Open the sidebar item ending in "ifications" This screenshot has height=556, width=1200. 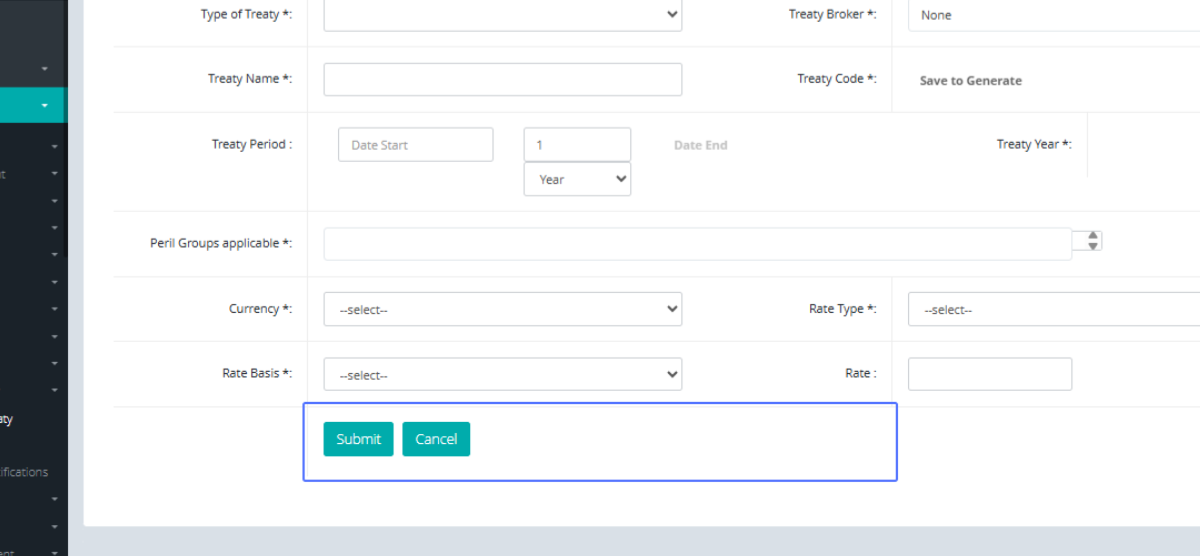click(x=24, y=472)
